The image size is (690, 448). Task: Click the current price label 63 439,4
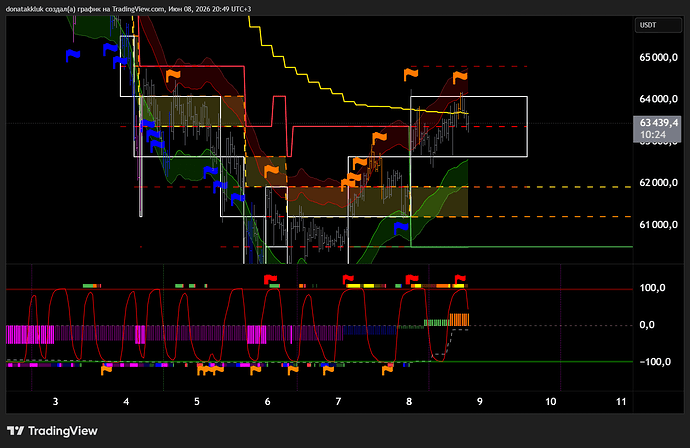pos(658,123)
